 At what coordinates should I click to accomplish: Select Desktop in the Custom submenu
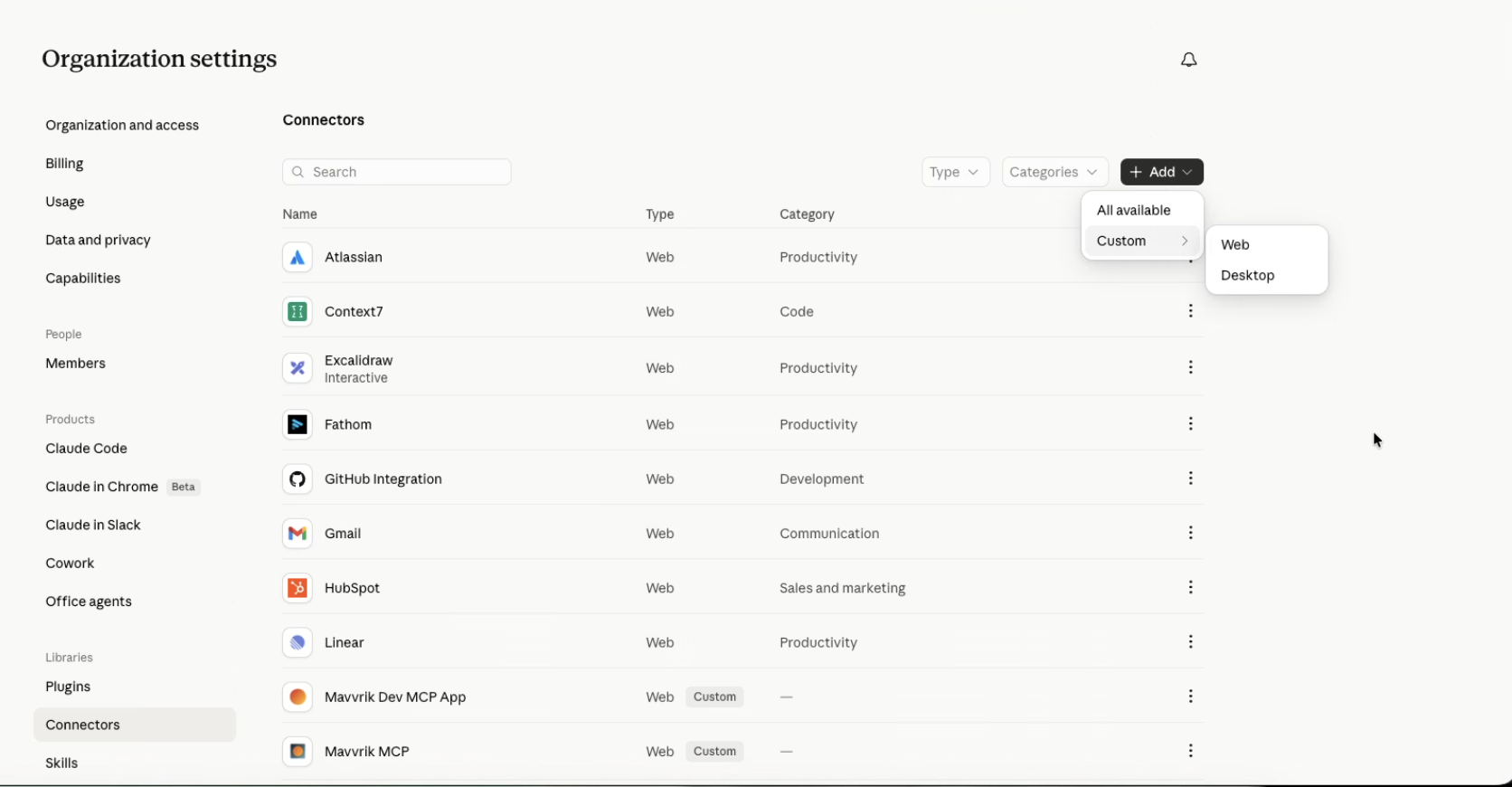(x=1266, y=276)
